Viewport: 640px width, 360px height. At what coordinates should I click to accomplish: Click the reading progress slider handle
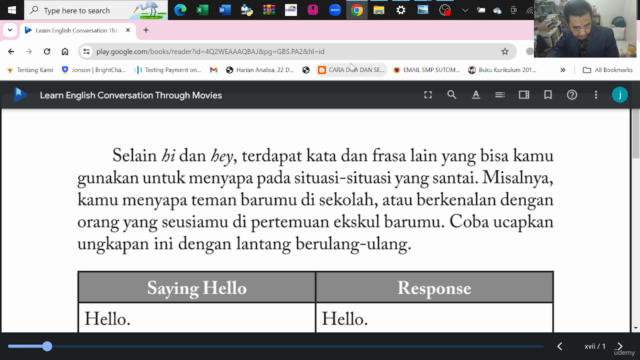pos(47,346)
